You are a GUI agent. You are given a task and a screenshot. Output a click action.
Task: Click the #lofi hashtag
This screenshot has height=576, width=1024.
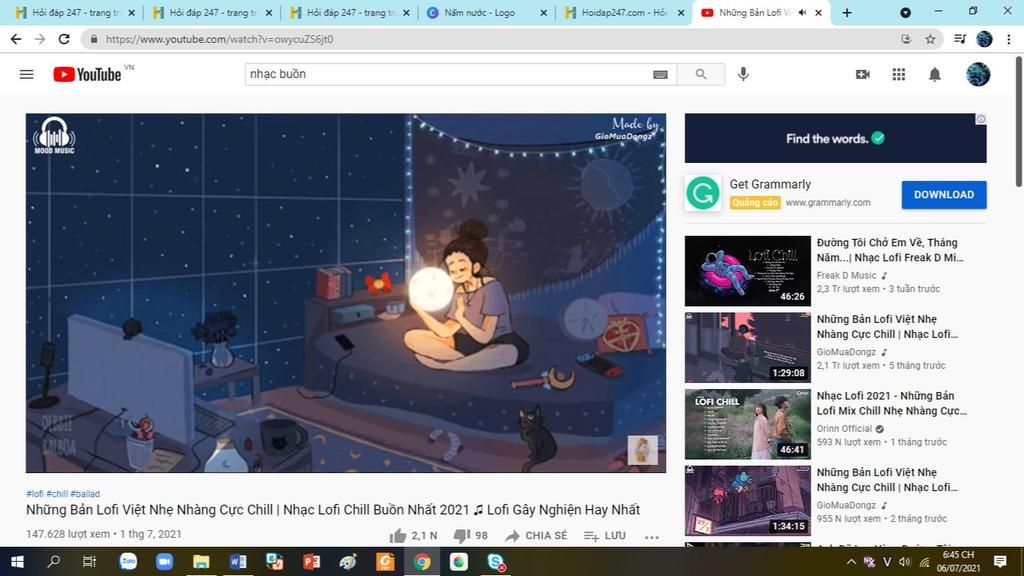[x=35, y=494]
